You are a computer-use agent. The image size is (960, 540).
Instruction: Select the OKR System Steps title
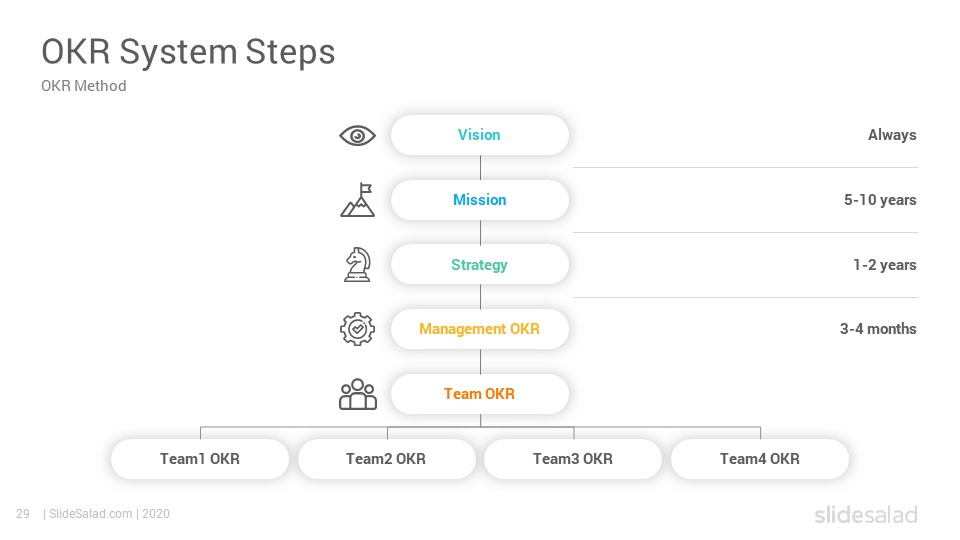point(188,51)
